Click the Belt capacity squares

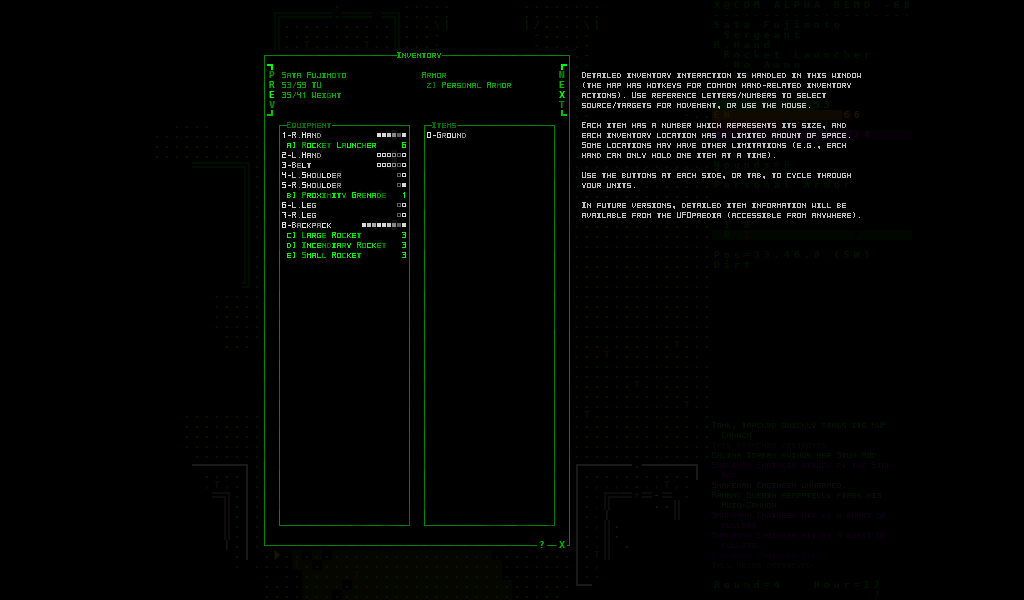coord(392,165)
